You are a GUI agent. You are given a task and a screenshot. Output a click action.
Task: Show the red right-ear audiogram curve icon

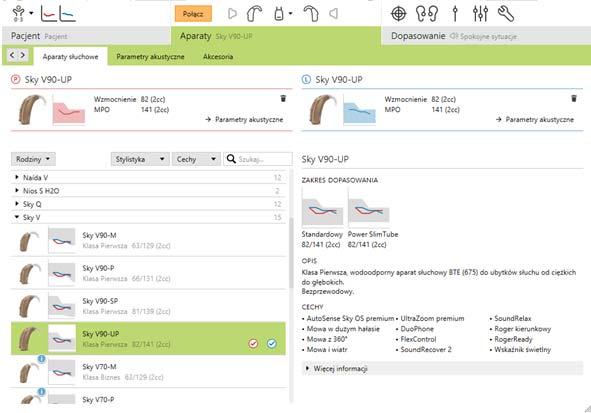pos(49,14)
